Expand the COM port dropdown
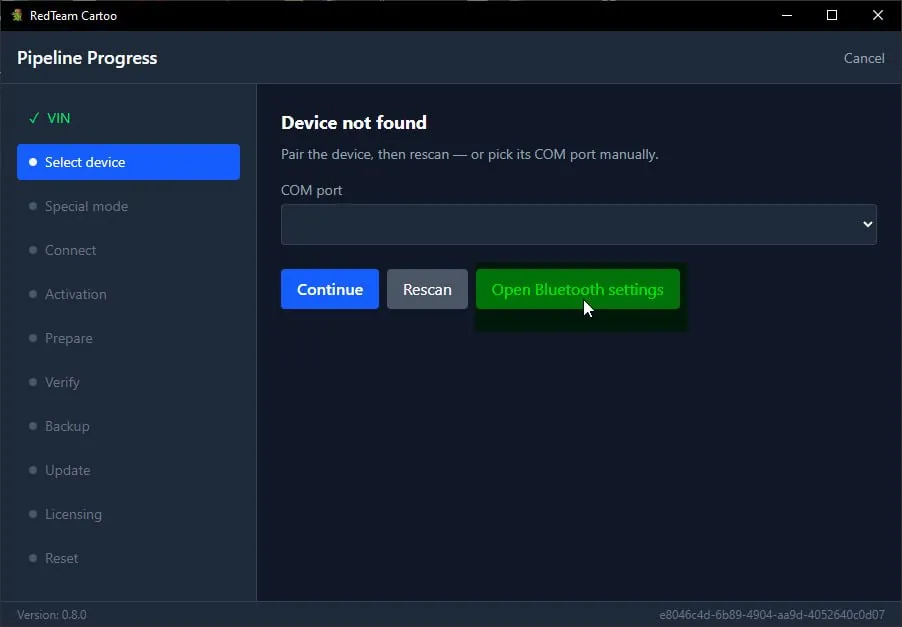This screenshot has height=627, width=902. (579, 224)
